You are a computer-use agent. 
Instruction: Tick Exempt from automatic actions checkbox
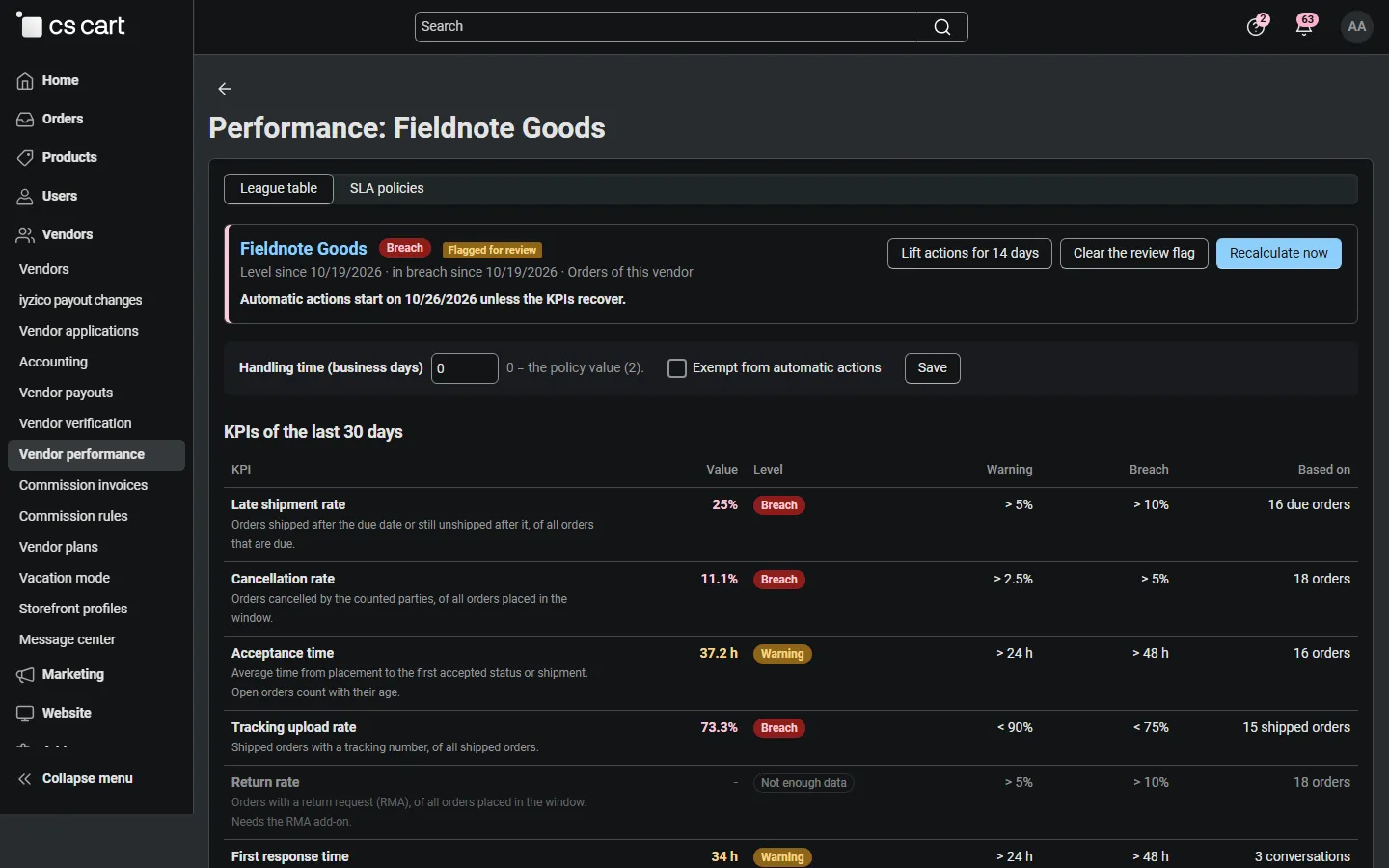point(677,368)
